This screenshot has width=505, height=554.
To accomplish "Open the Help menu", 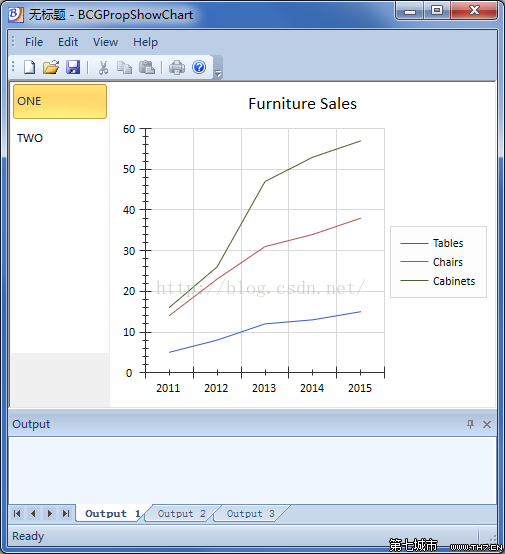I will [145, 42].
